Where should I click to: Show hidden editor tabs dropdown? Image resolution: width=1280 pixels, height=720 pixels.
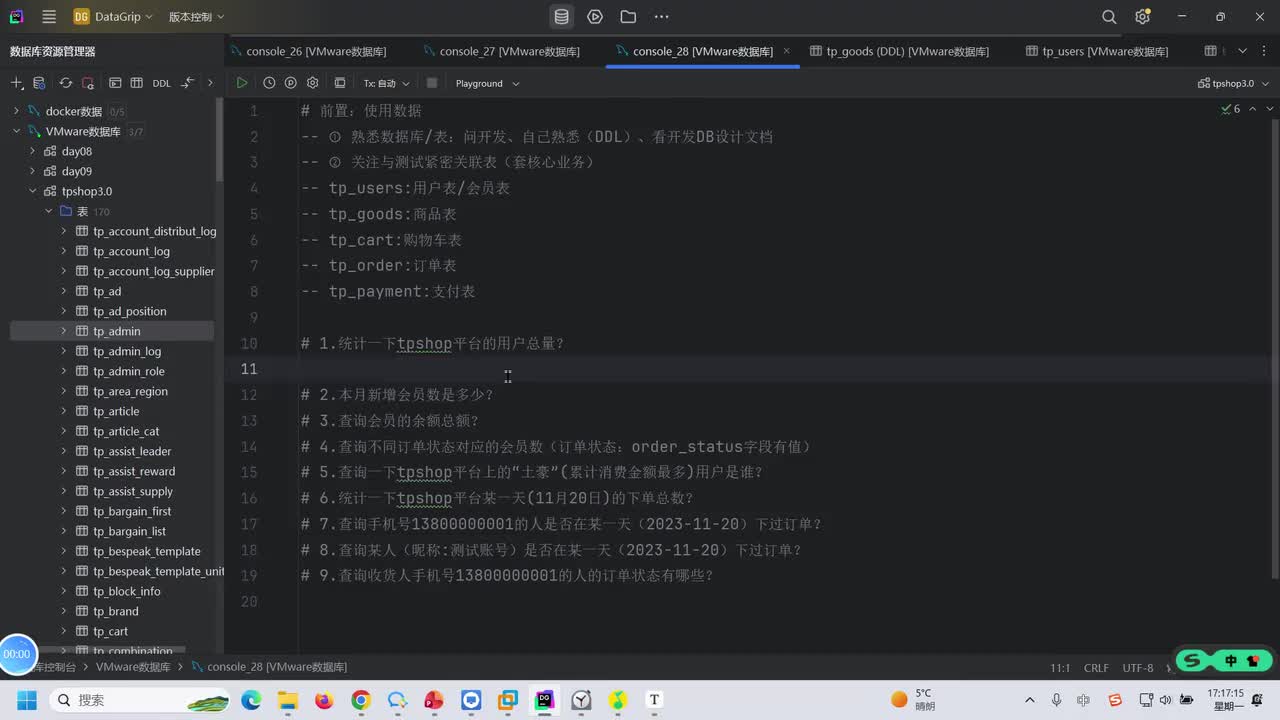[x=1243, y=51]
